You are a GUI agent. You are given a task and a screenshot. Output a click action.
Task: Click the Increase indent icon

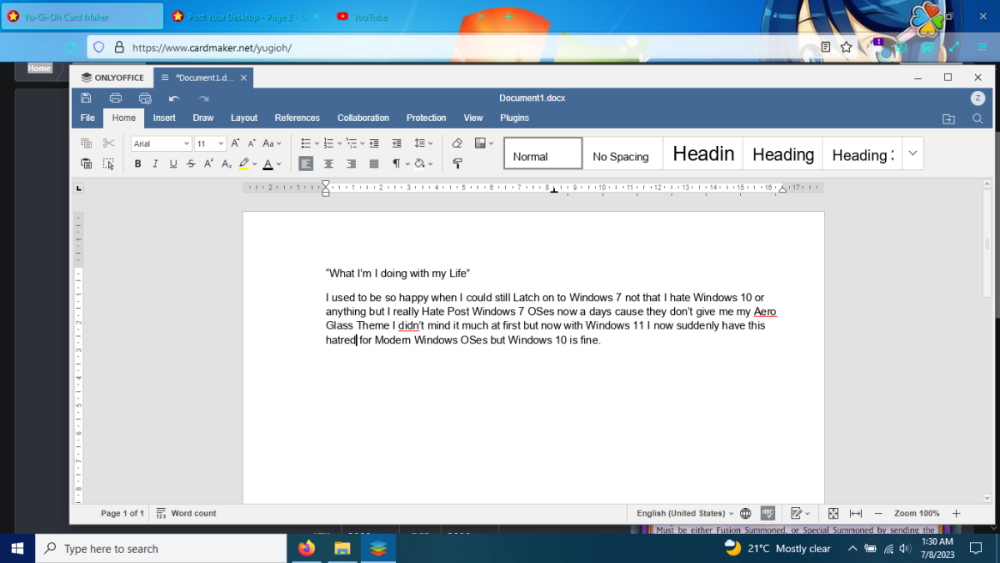click(x=397, y=144)
